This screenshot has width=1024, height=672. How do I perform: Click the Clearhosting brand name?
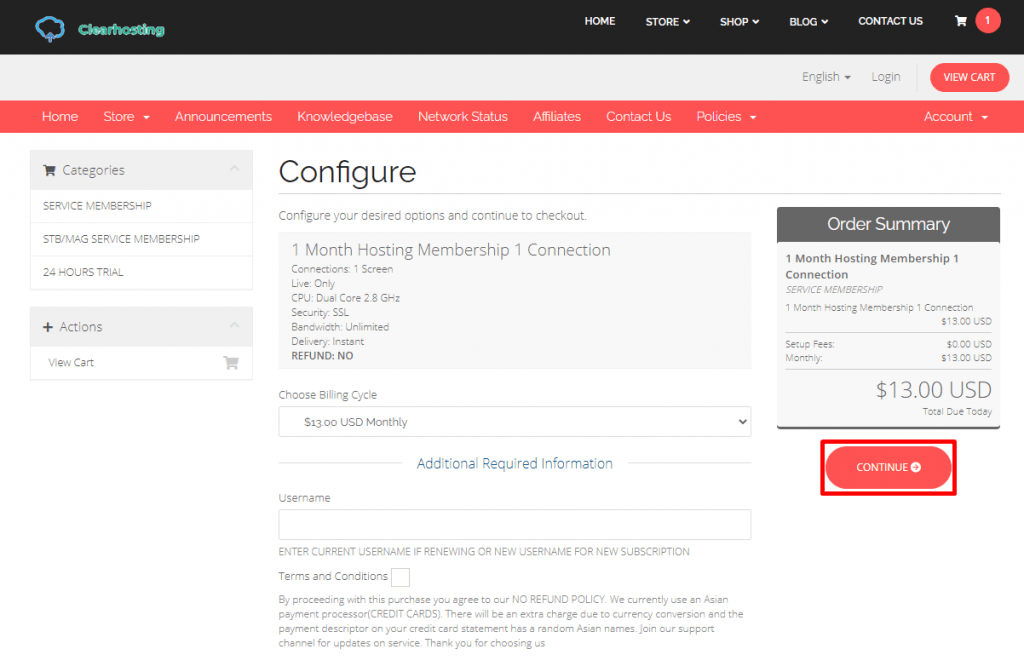(121, 29)
